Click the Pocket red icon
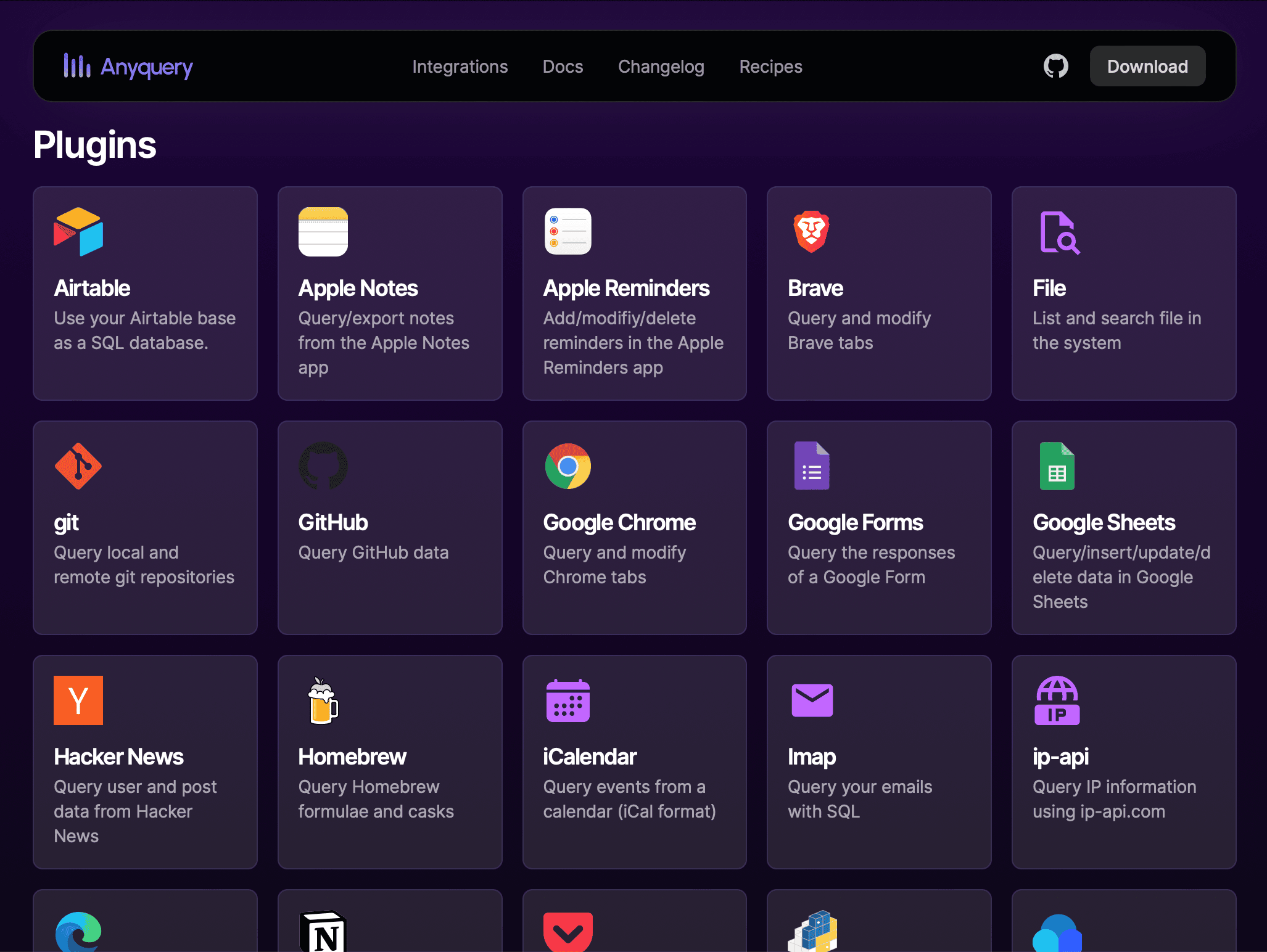Image resolution: width=1267 pixels, height=952 pixels. [x=567, y=932]
